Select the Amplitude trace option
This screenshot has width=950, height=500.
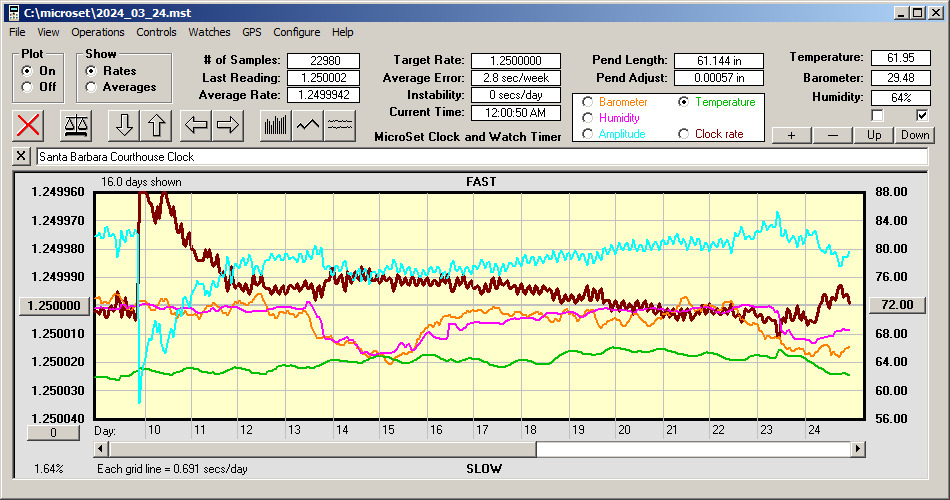coord(587,133)
